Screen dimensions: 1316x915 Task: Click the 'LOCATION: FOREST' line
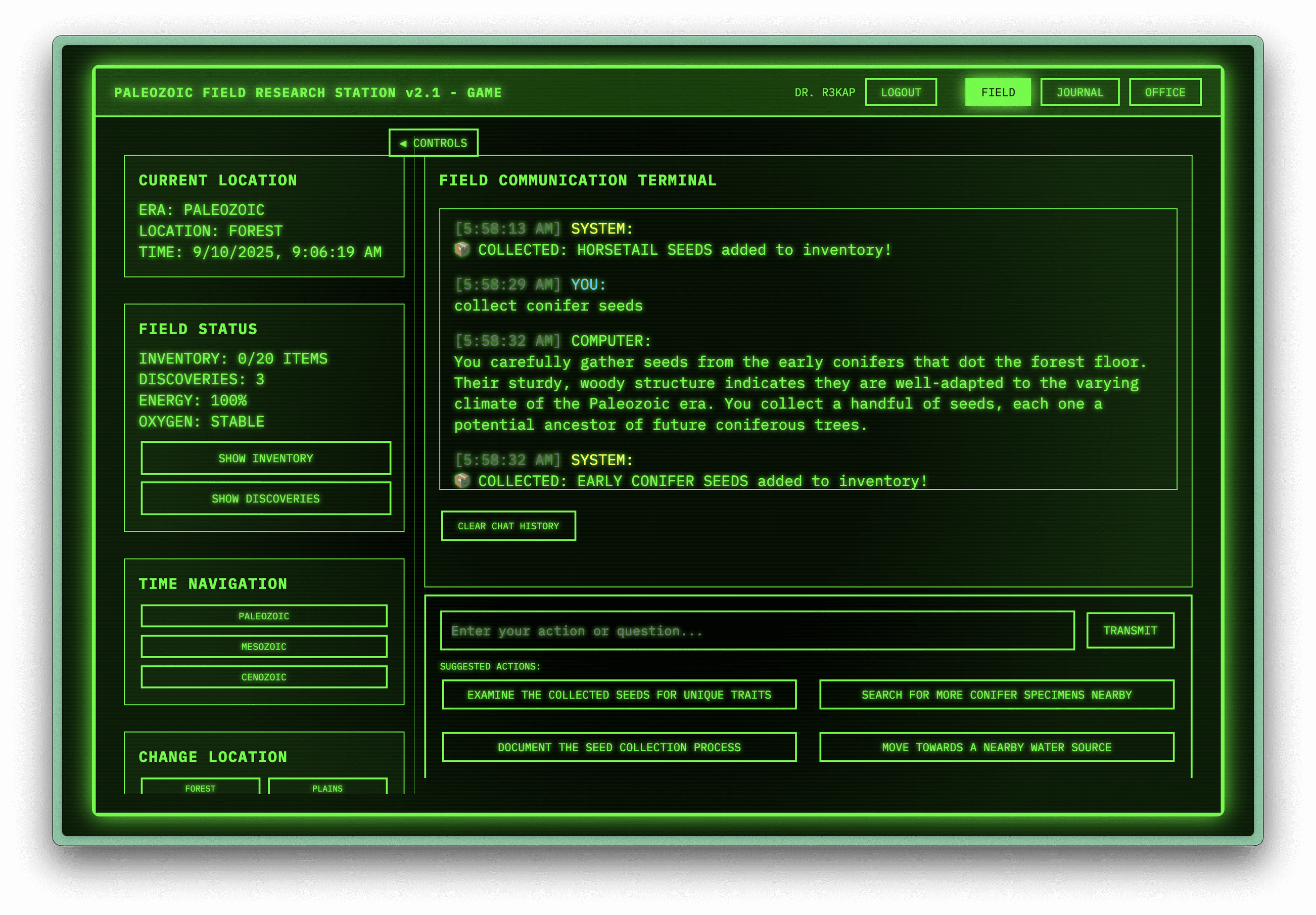[x=210, y=231]
